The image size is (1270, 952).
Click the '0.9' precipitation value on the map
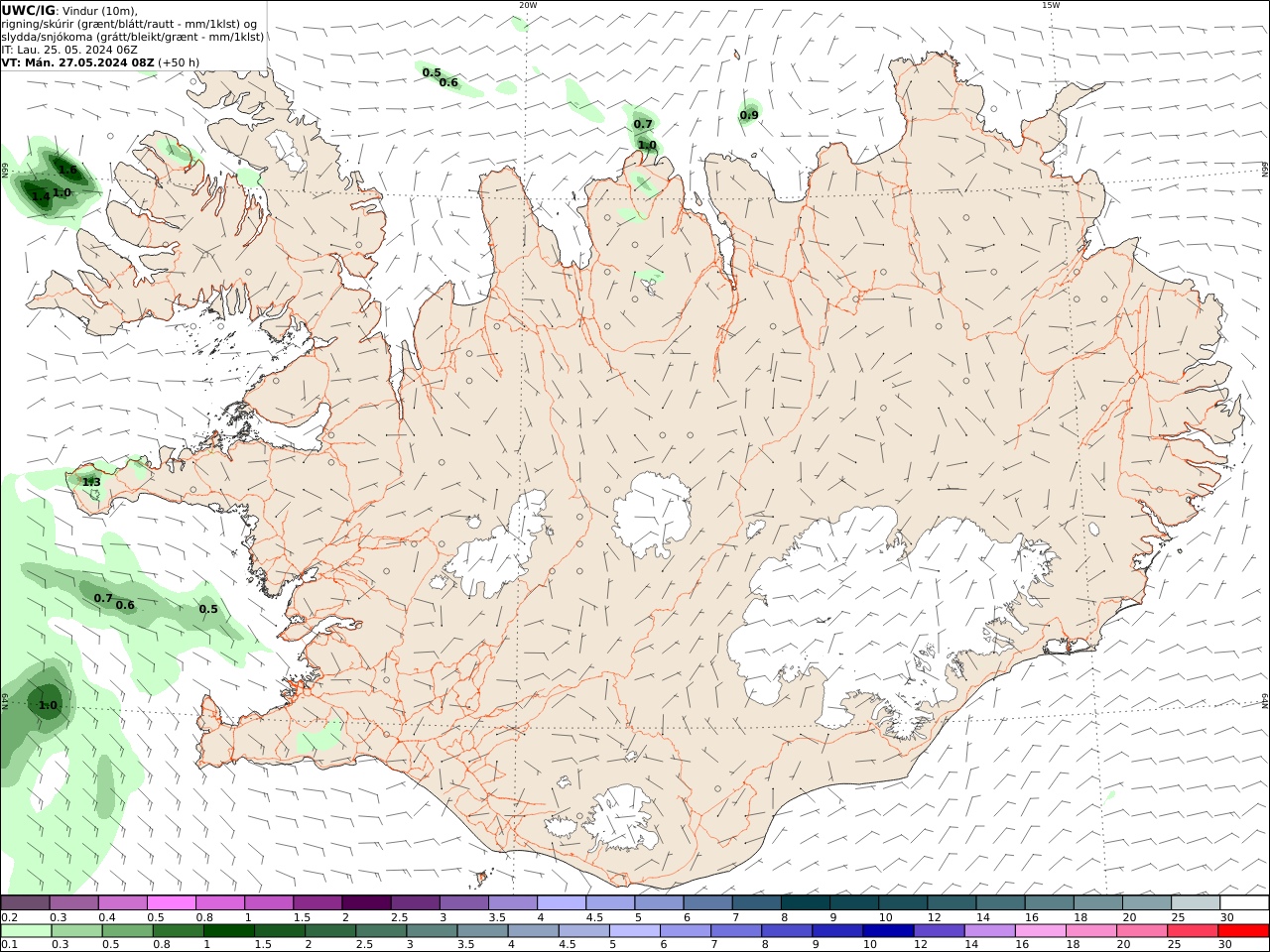pos(749,116)
